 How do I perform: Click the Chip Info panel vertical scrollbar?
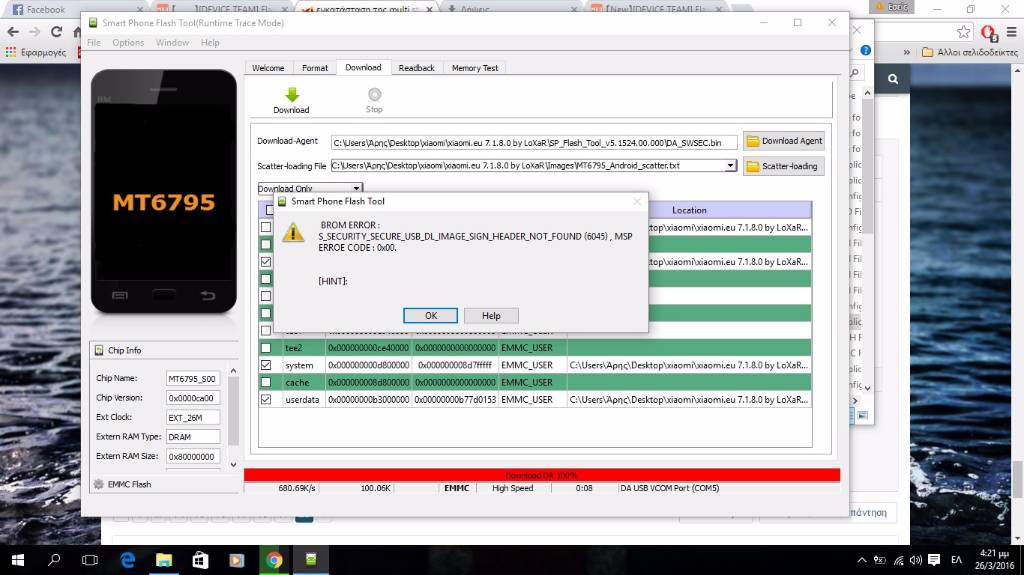tap(233, 412)
